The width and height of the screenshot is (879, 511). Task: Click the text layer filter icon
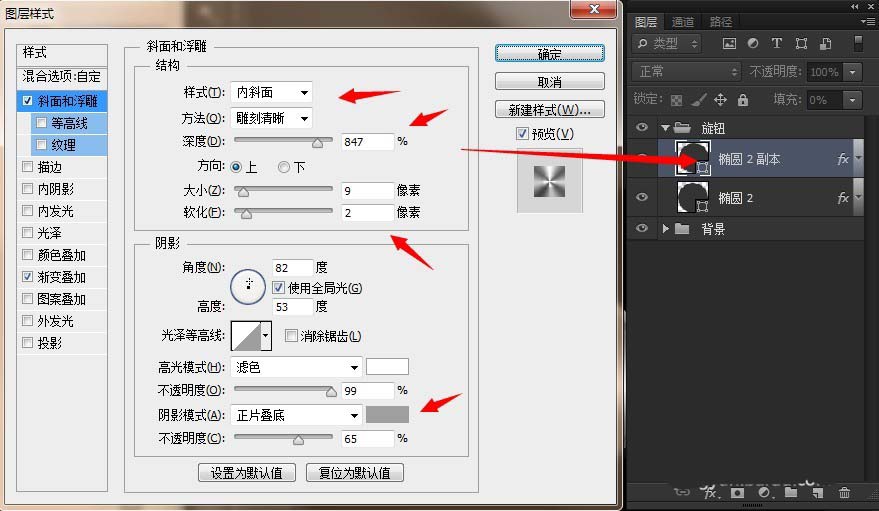776,44
